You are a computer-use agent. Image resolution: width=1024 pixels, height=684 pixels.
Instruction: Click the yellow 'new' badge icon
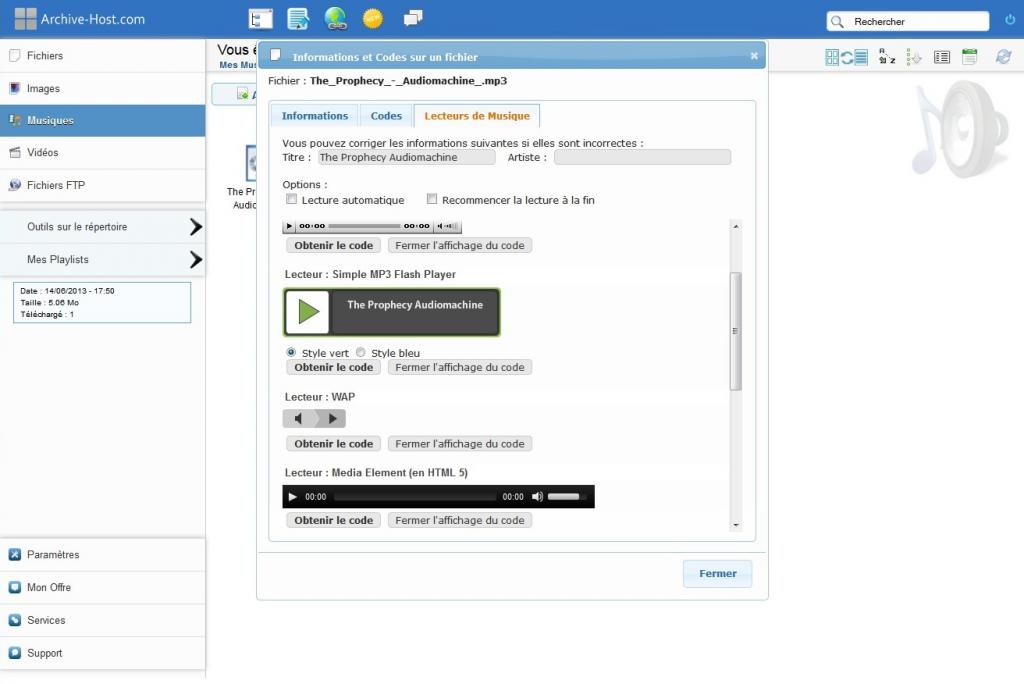(372, 19)
